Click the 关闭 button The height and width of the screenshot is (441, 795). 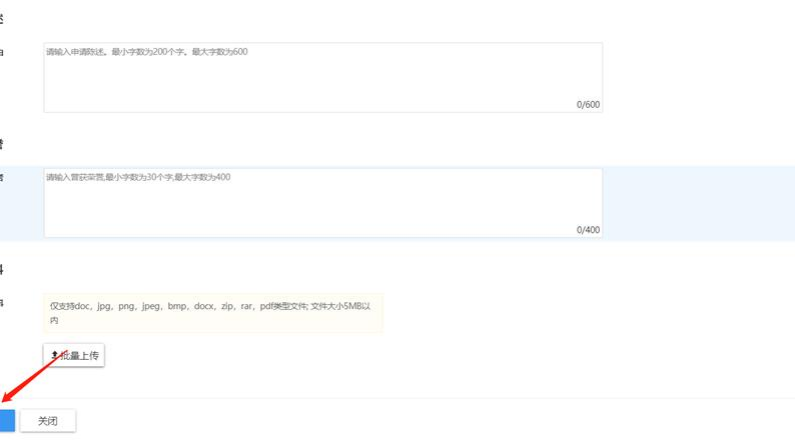(47, 421)
